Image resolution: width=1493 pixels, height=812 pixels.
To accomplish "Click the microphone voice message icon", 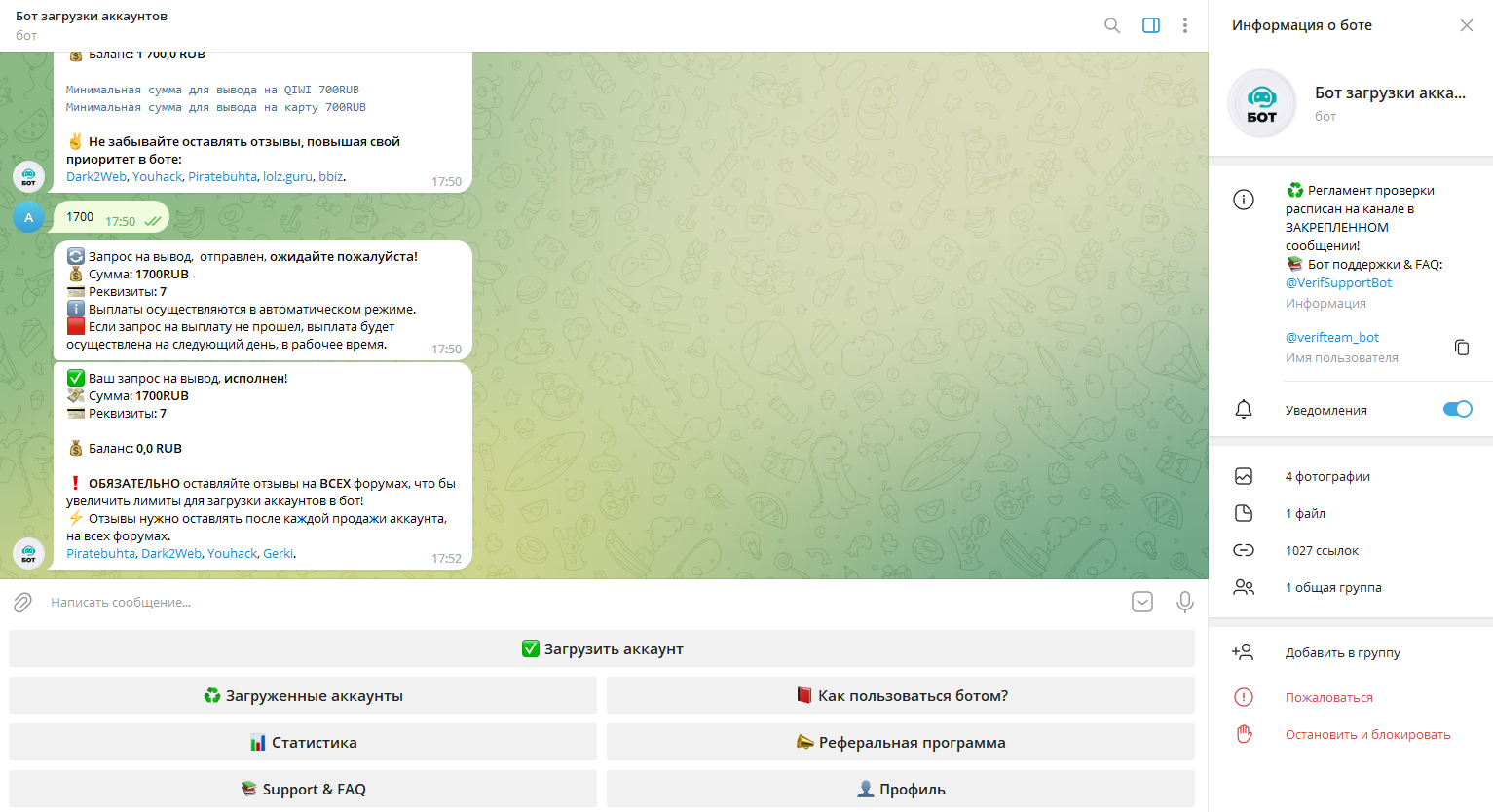I will [1184, 603].
